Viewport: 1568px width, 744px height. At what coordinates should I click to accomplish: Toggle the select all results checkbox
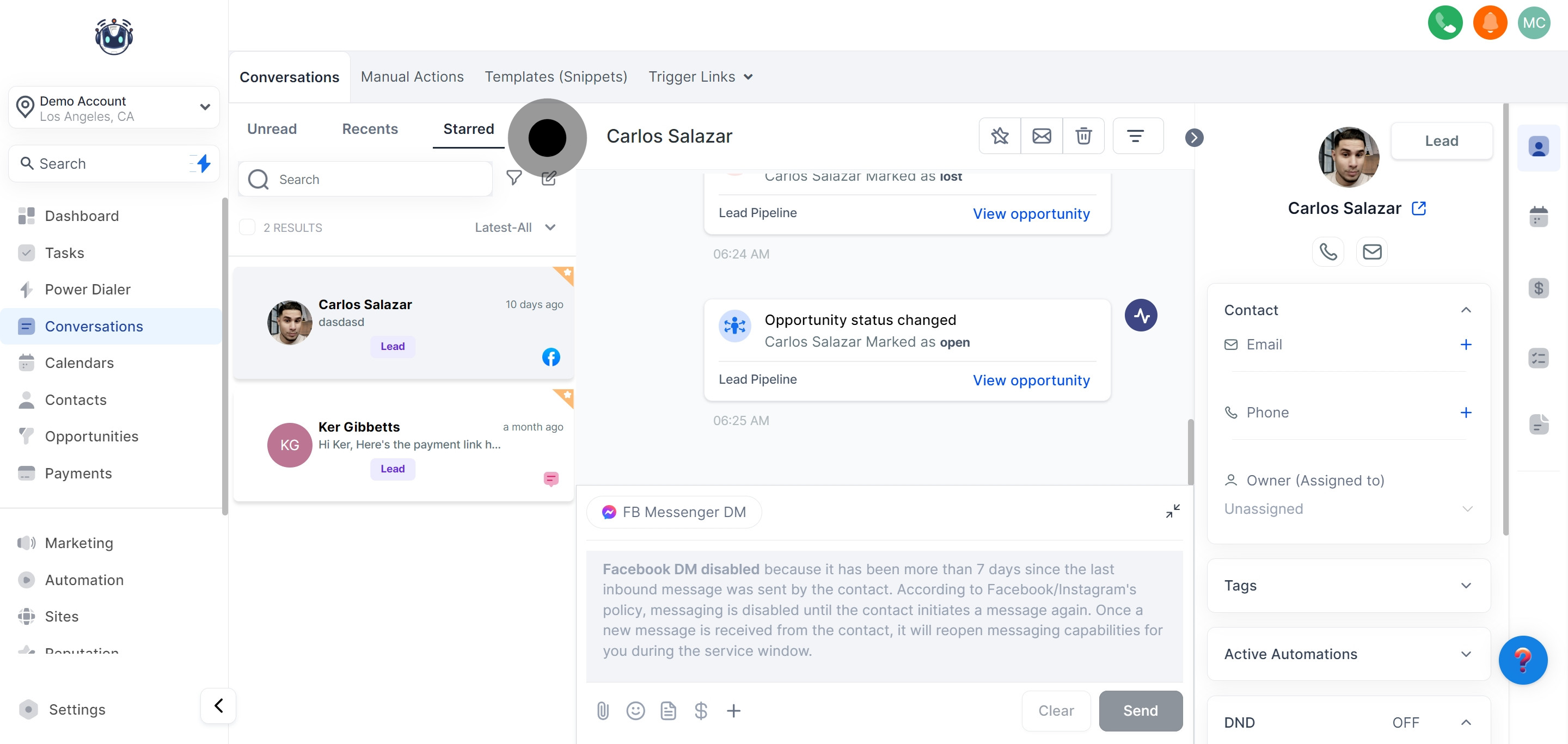[x=247, y=227]
